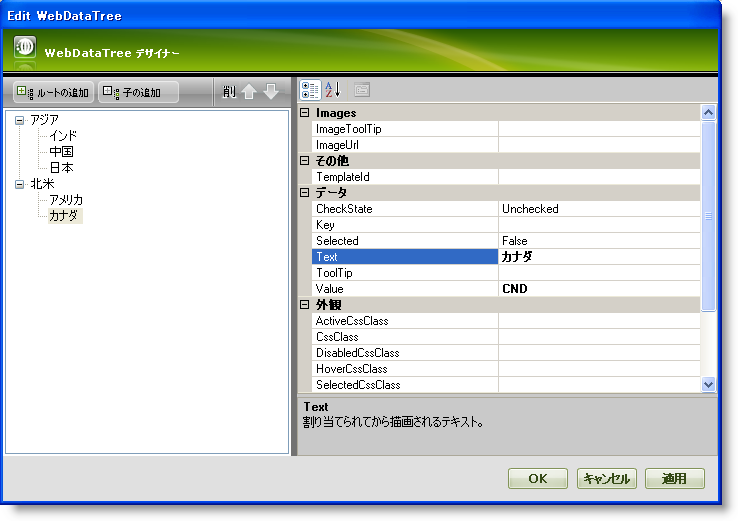
Task: Click the Key value field
Action: coord(599,225)
